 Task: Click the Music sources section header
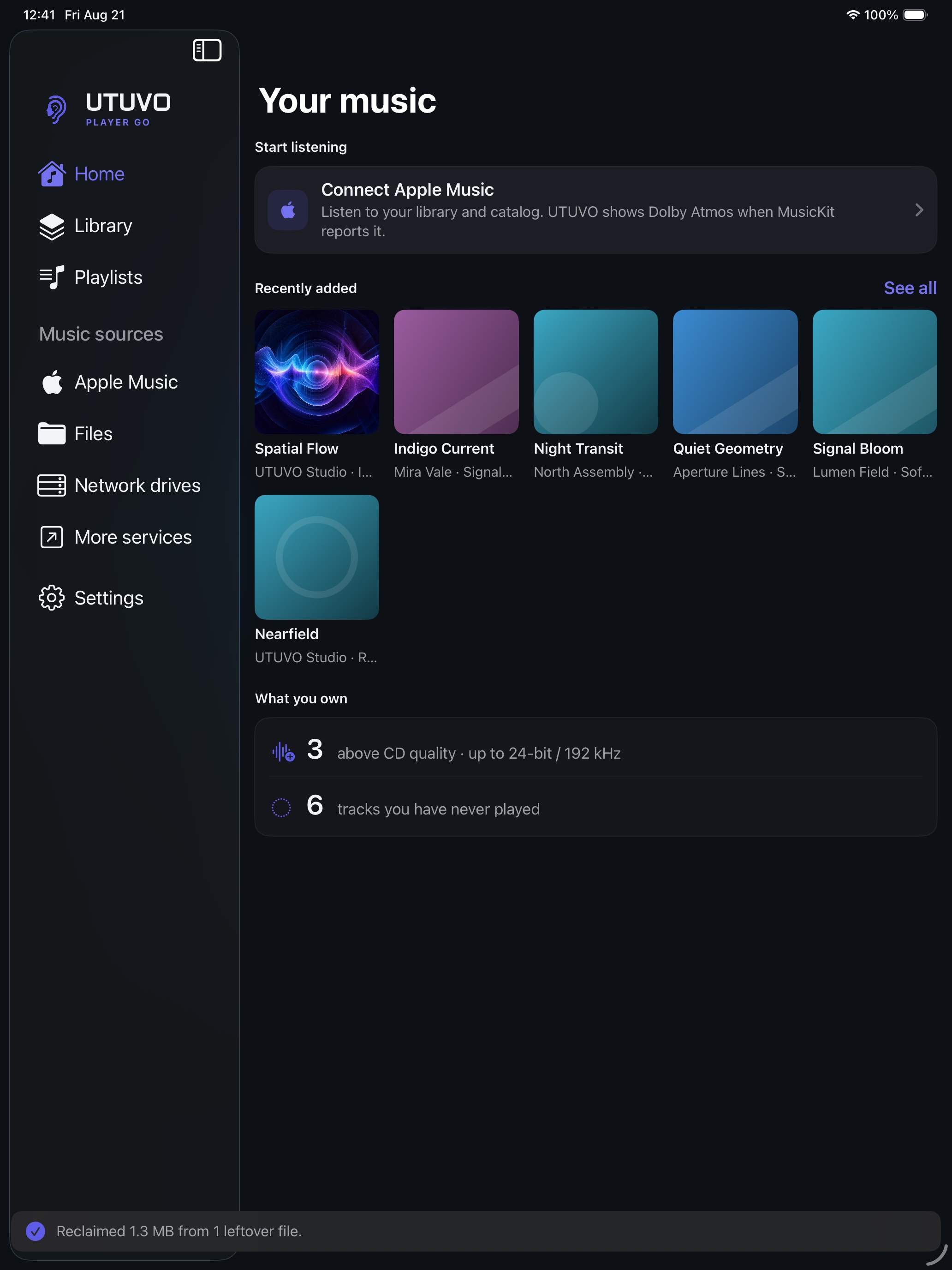[x=101, y=334]
